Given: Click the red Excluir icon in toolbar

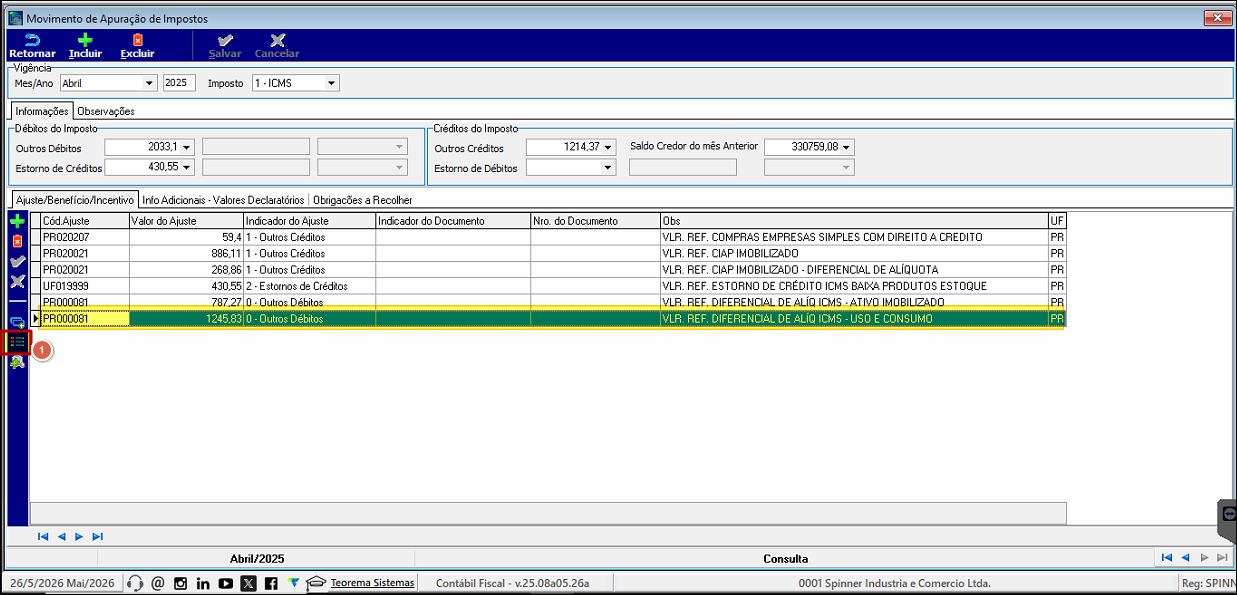Looking at the screenshot, I should [137, 40].
